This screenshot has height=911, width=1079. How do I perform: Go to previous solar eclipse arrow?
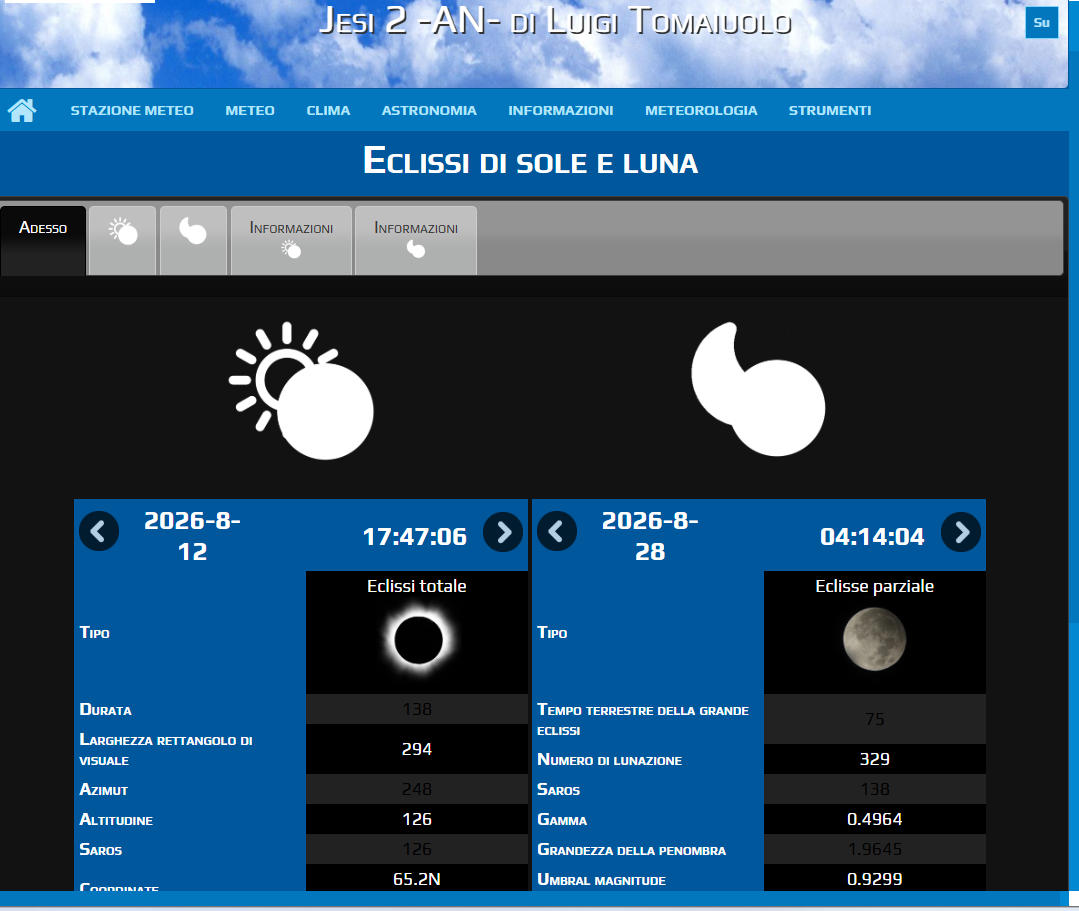click(x=99, y=532)
